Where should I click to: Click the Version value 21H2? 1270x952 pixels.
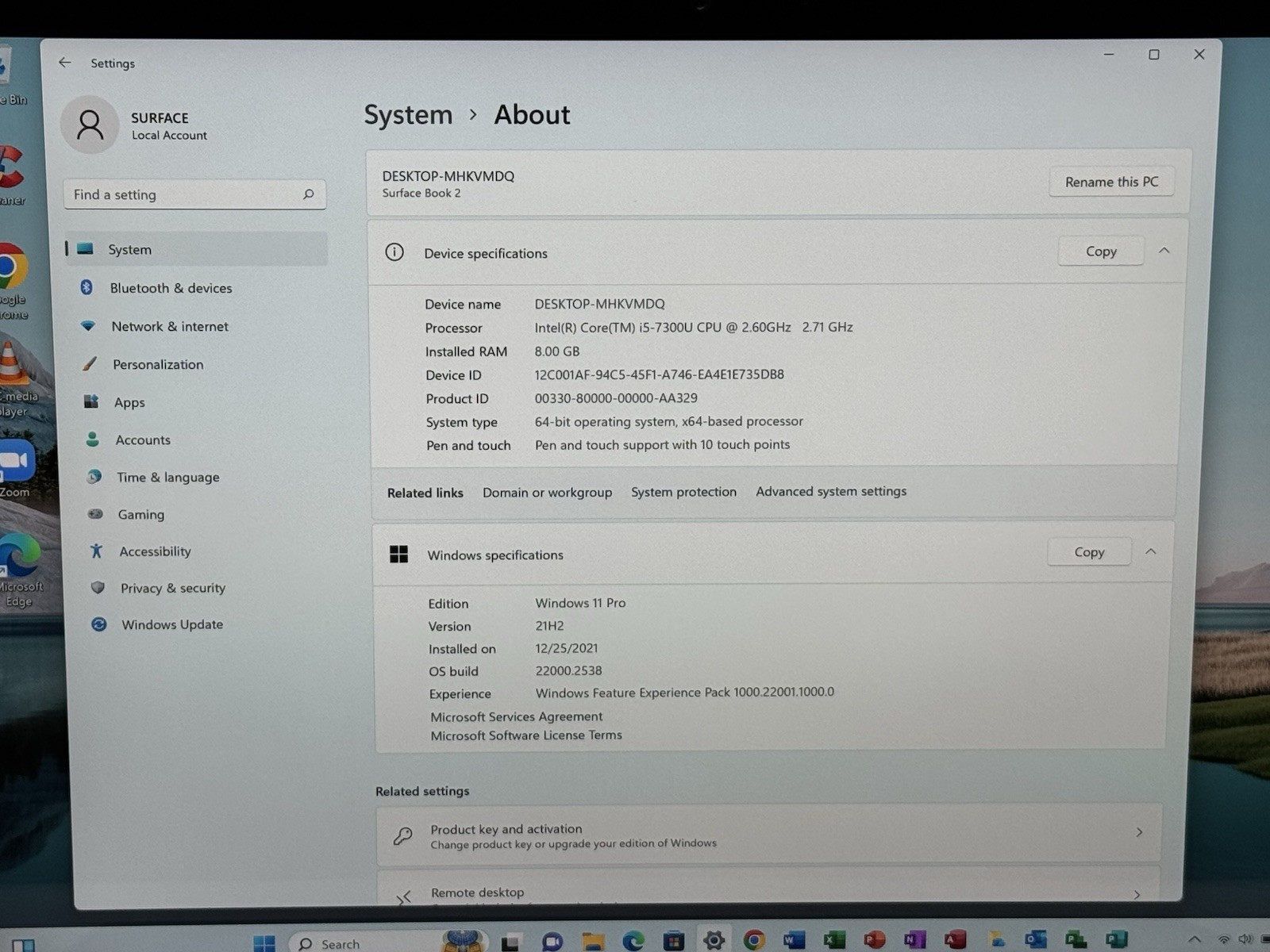549,626
